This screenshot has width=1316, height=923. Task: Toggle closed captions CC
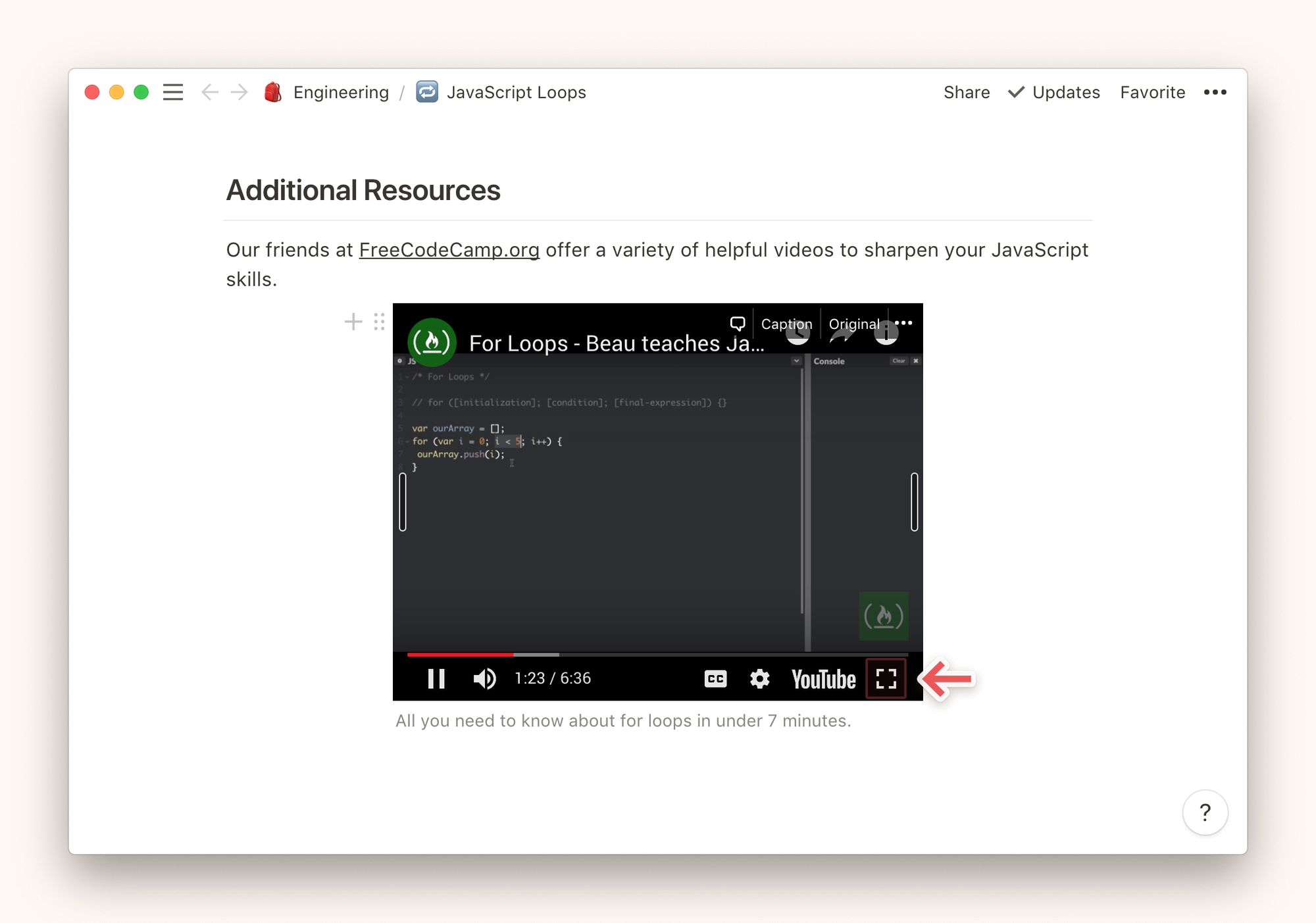pyautogui.click(x=715, y=679)
